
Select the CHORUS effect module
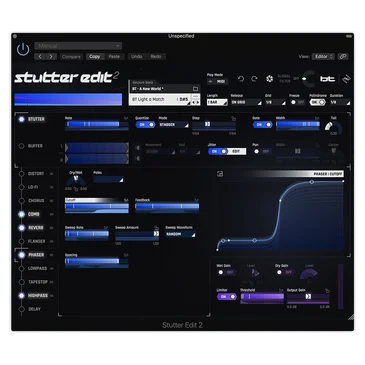coord(36,201)
